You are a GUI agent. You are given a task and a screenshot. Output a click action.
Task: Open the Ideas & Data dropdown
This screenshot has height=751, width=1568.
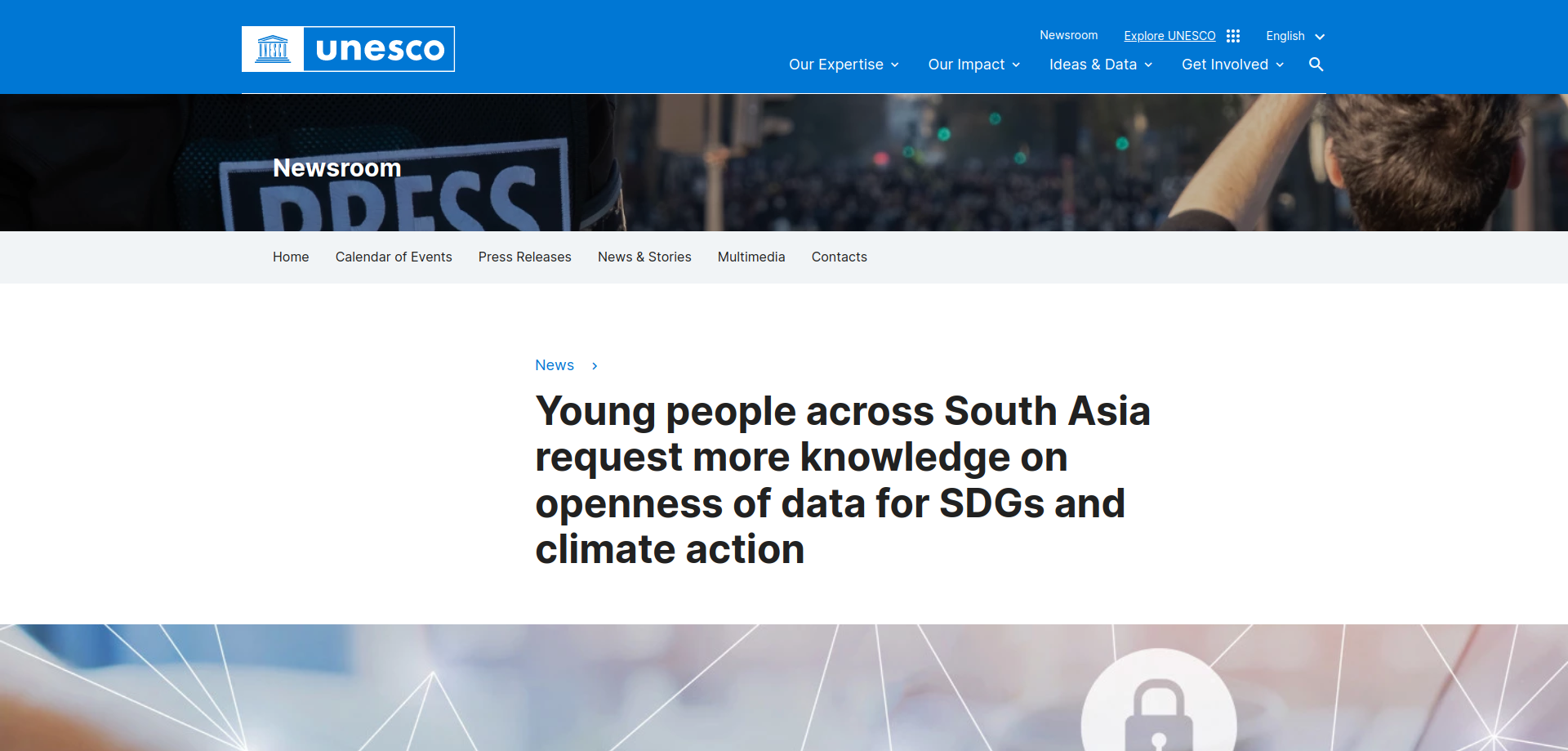pos(1100,65)
